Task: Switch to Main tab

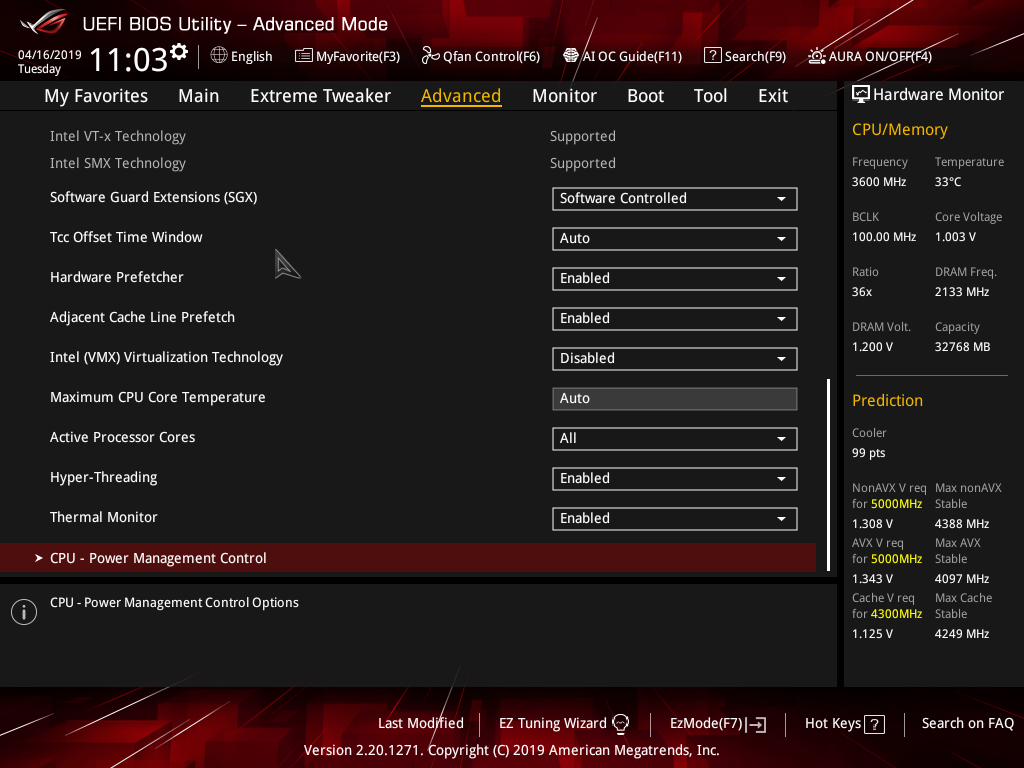Action: 199,96
